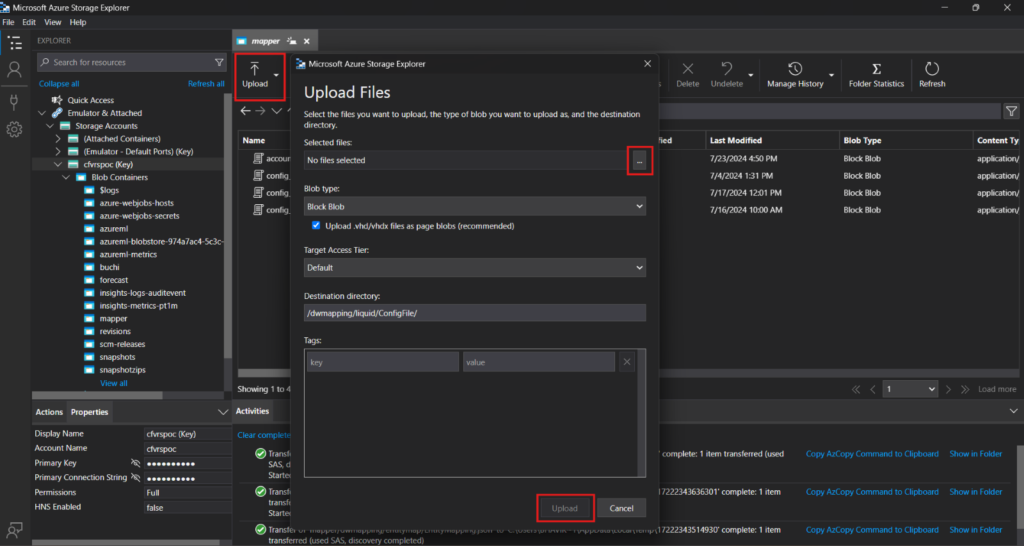Viewport: 1024px width, 546px height.
Task: Click the Upload button in dialog
Action: pyautogui.click(x=565, y=508)
